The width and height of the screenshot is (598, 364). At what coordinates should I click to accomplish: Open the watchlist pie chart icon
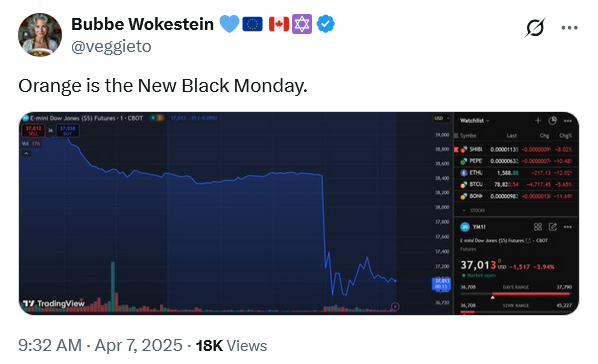point(552,121)
